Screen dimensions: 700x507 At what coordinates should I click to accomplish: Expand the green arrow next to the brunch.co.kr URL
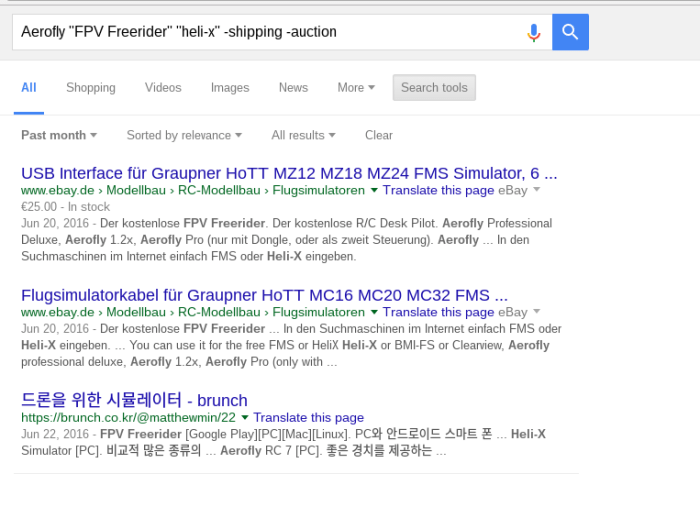point(245,418)
